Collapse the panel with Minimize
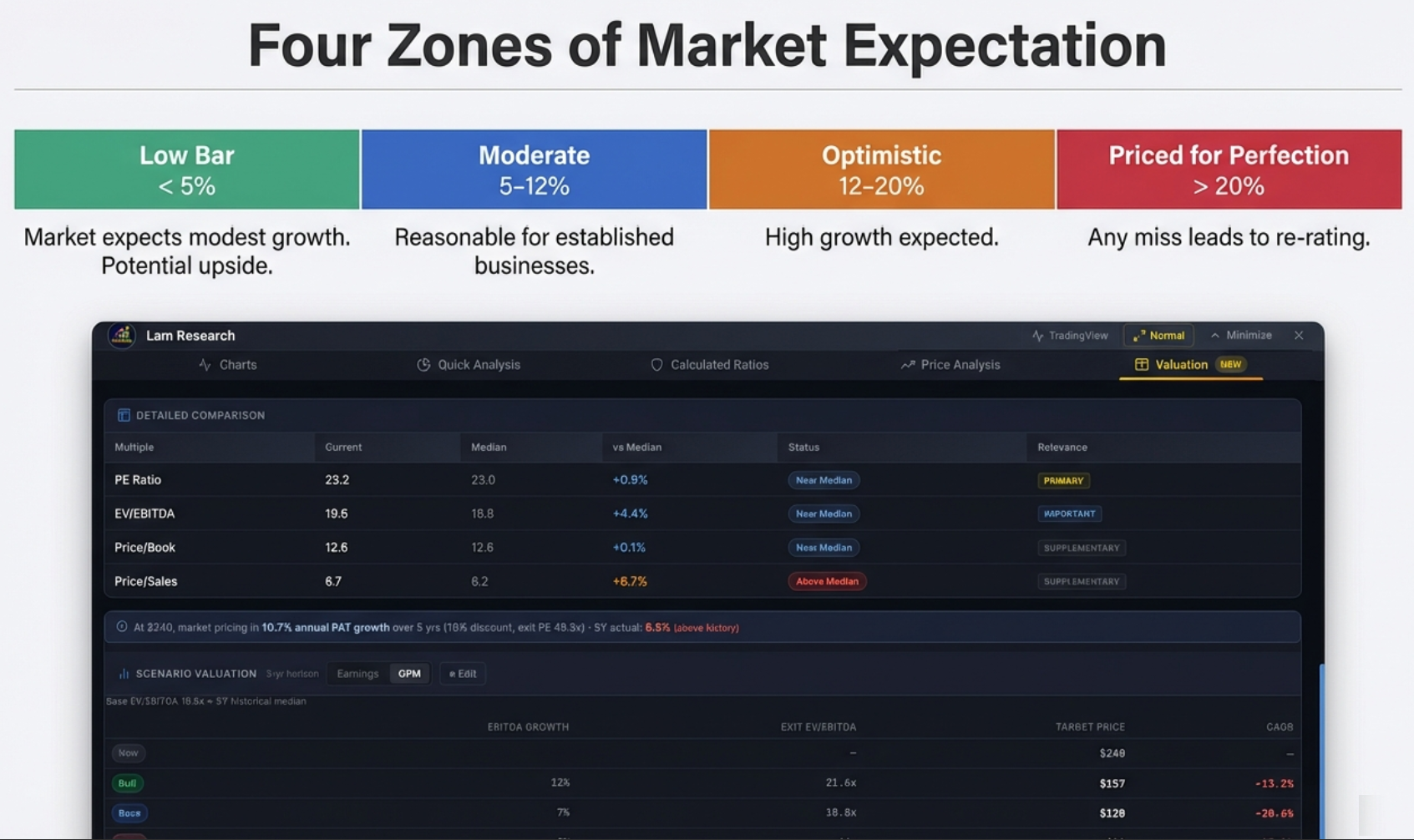The height and width of the screenshot is (840, 1414). click(1240, 336)
